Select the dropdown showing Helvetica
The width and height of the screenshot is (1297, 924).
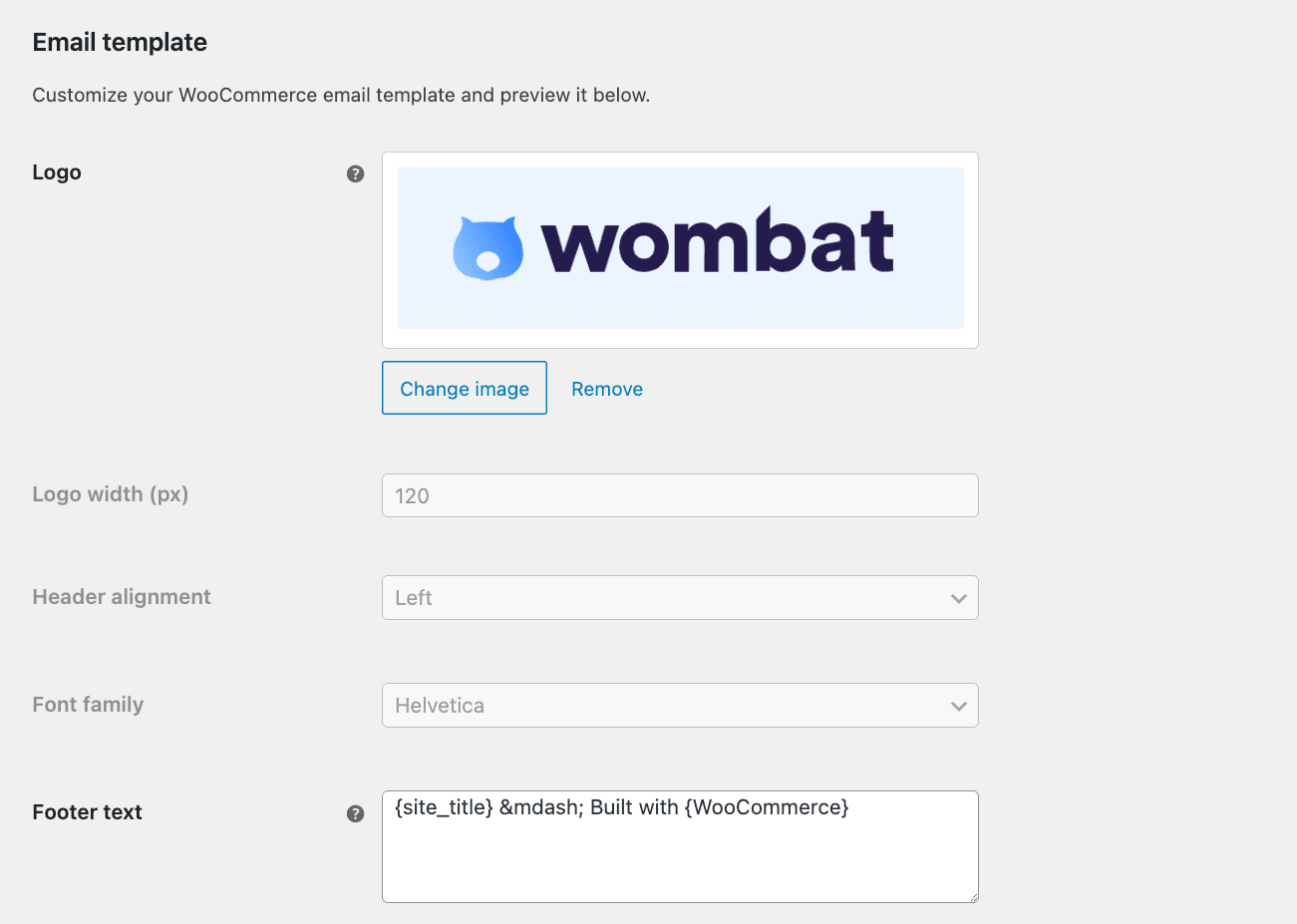click(680, 705)
